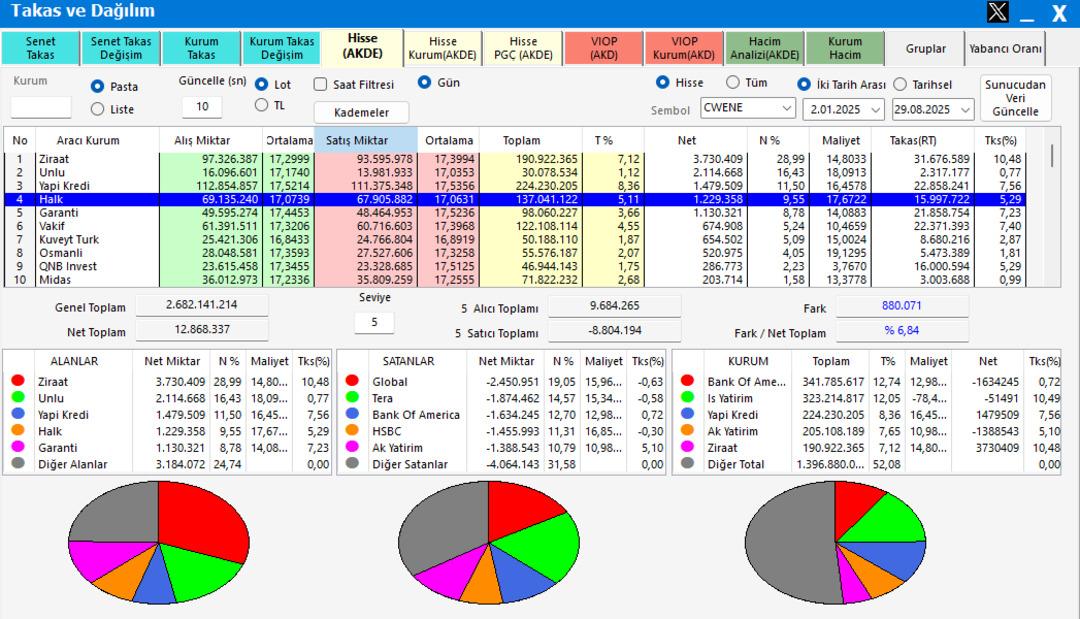Click the Fark value 880.071
Screen dimensions: 1080x619
point(902,306)
